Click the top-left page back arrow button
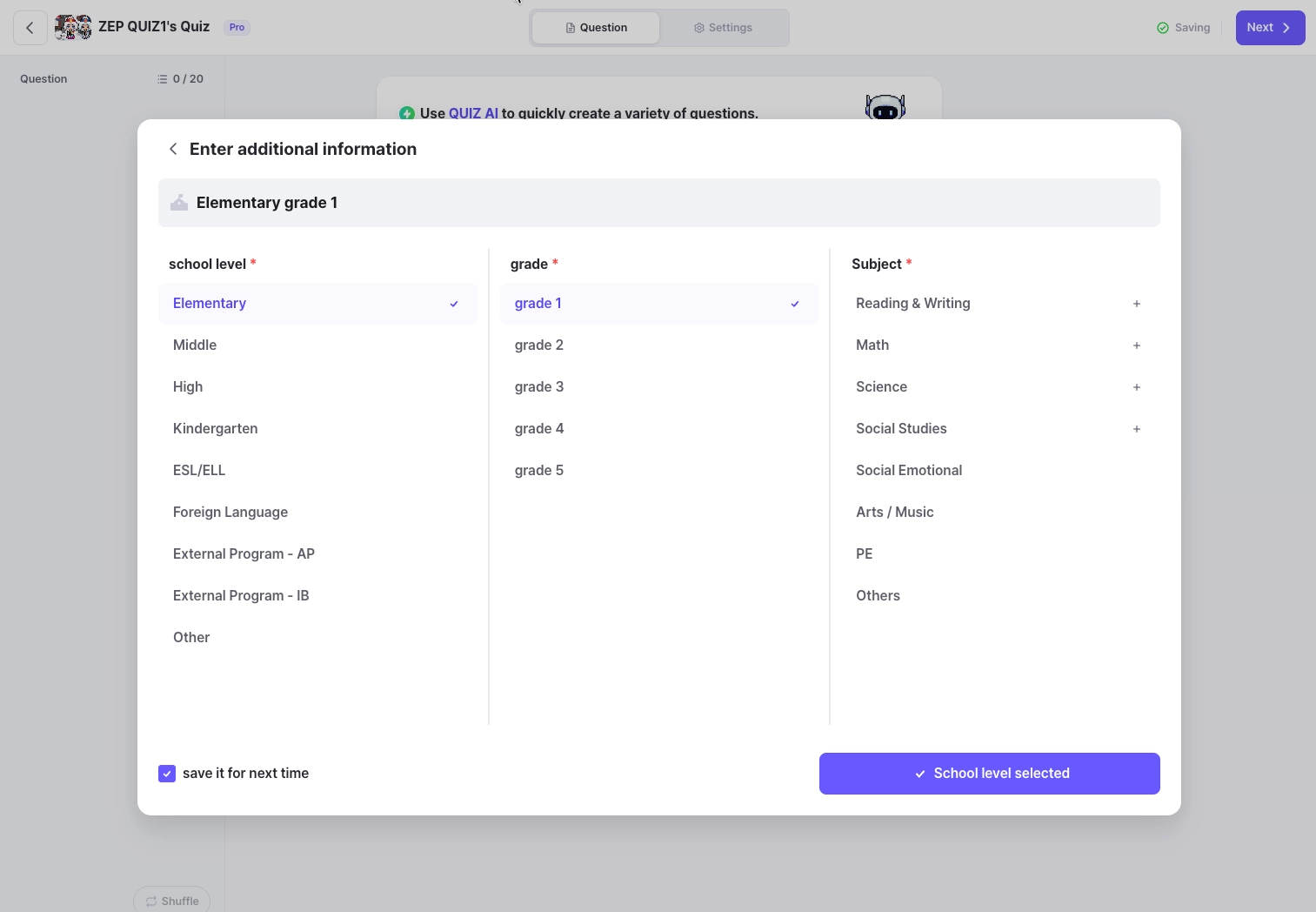1316x912 pixels. coord(30,28)
